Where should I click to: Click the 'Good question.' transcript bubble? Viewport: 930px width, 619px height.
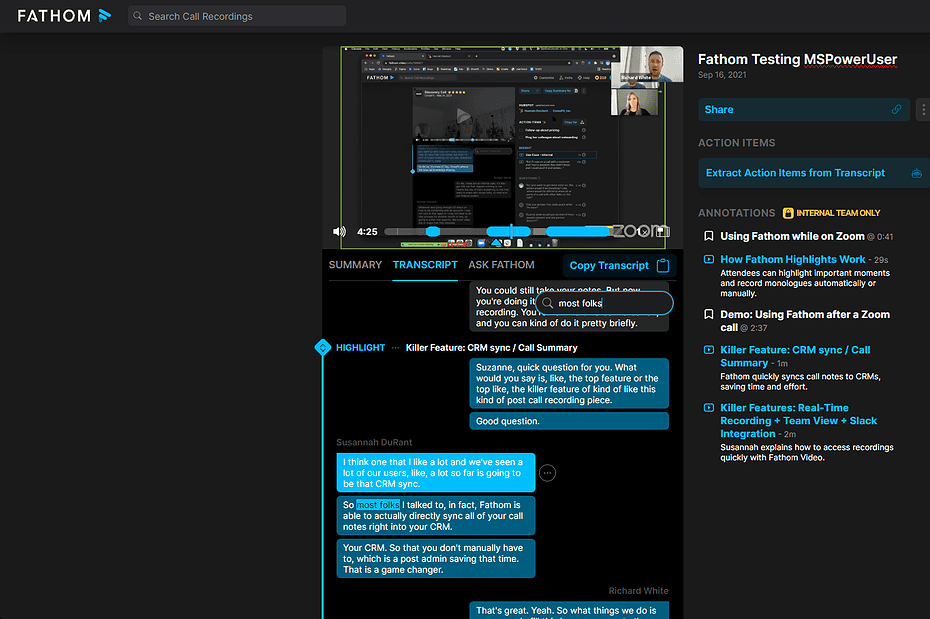pos(569,421)
